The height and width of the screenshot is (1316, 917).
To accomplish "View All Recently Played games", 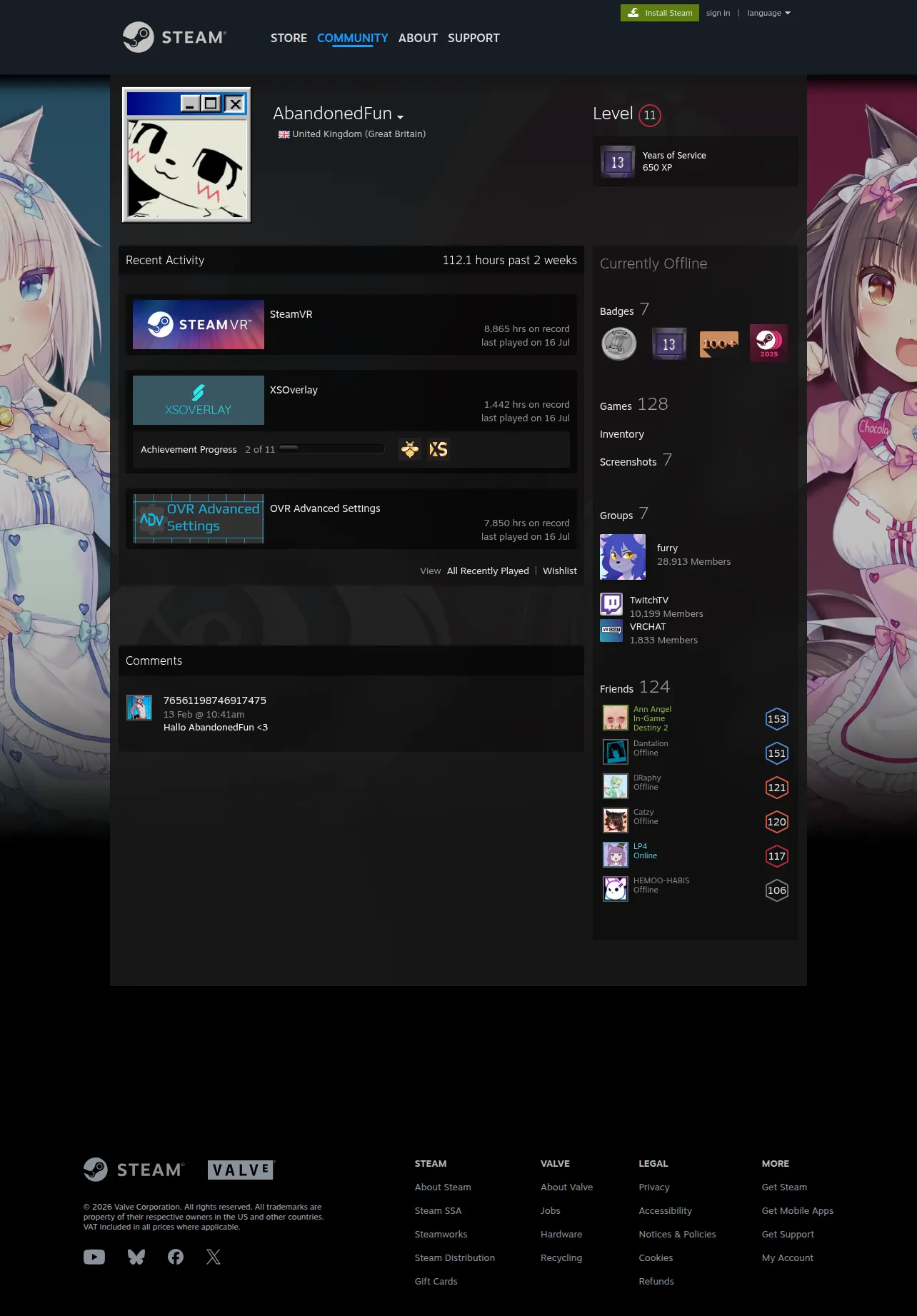I will point(488,571).
